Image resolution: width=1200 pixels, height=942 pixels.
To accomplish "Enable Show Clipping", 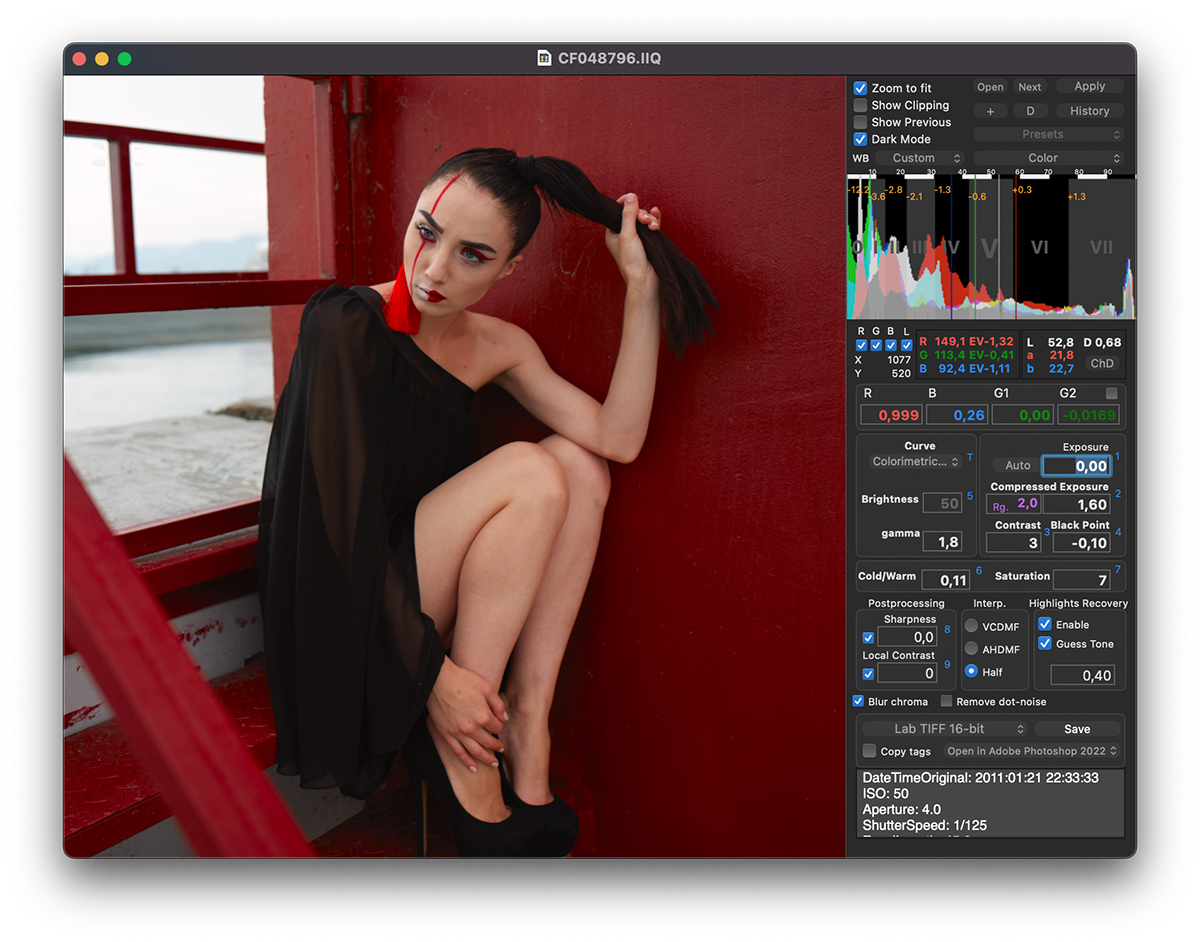I will pos(860,105).
